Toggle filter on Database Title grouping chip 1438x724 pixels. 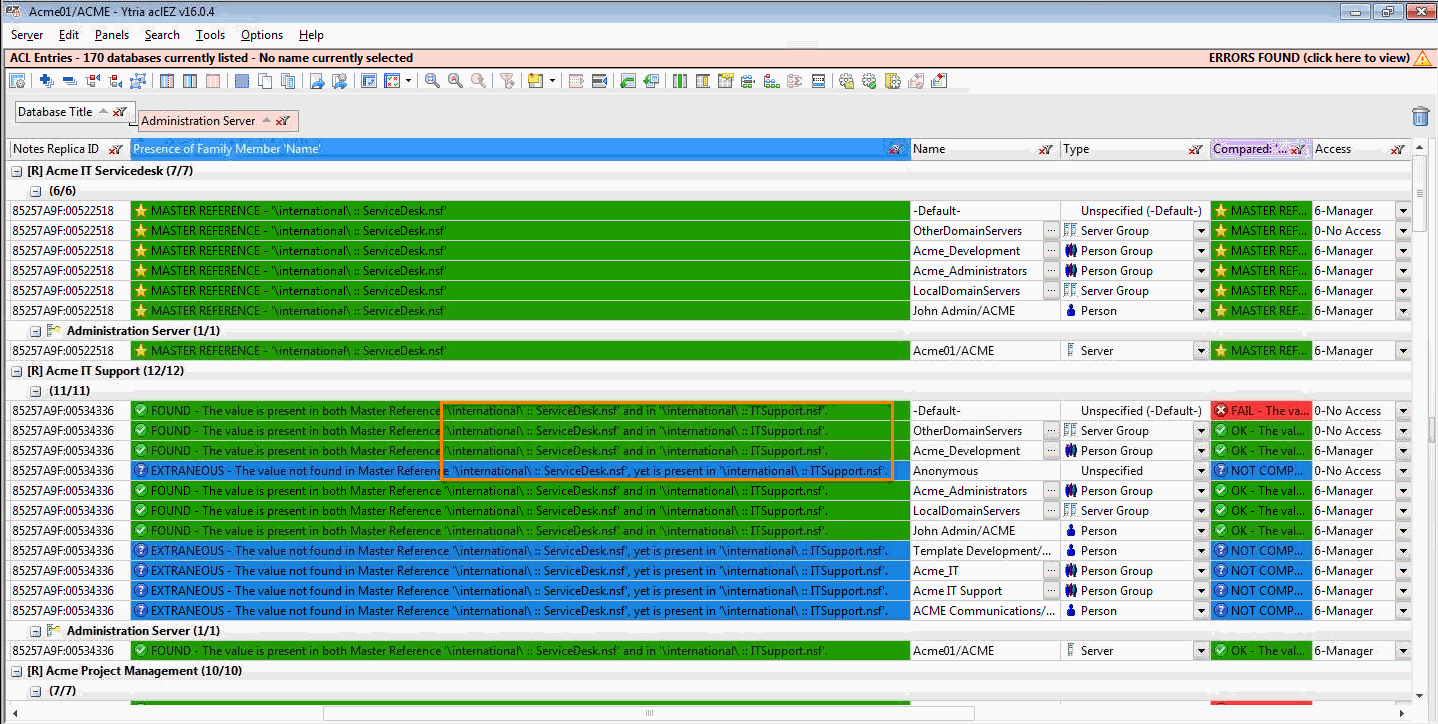119,112
